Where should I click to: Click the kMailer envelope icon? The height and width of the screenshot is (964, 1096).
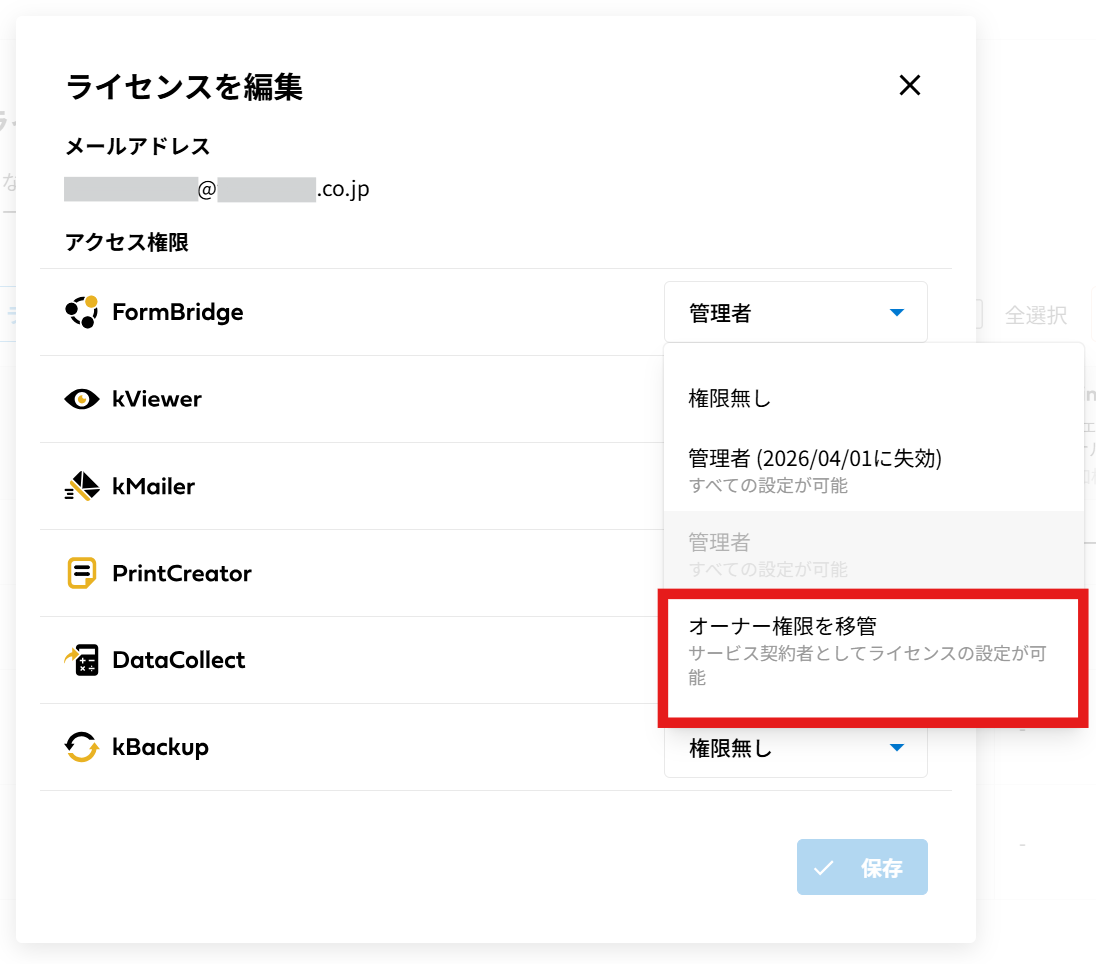click(x=81, y=487)
